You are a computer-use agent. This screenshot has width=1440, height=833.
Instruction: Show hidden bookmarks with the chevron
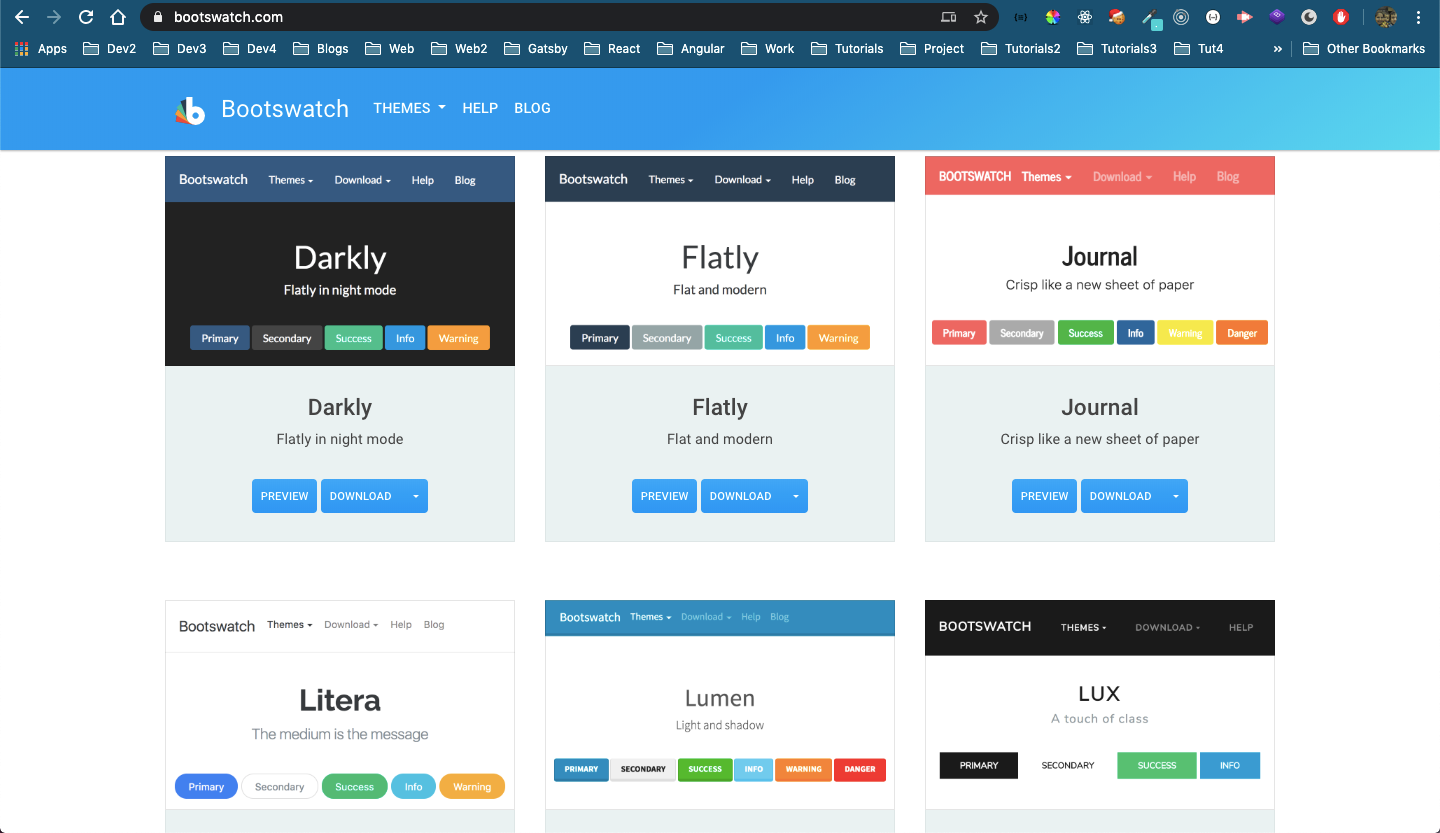tap(1277, 48)
